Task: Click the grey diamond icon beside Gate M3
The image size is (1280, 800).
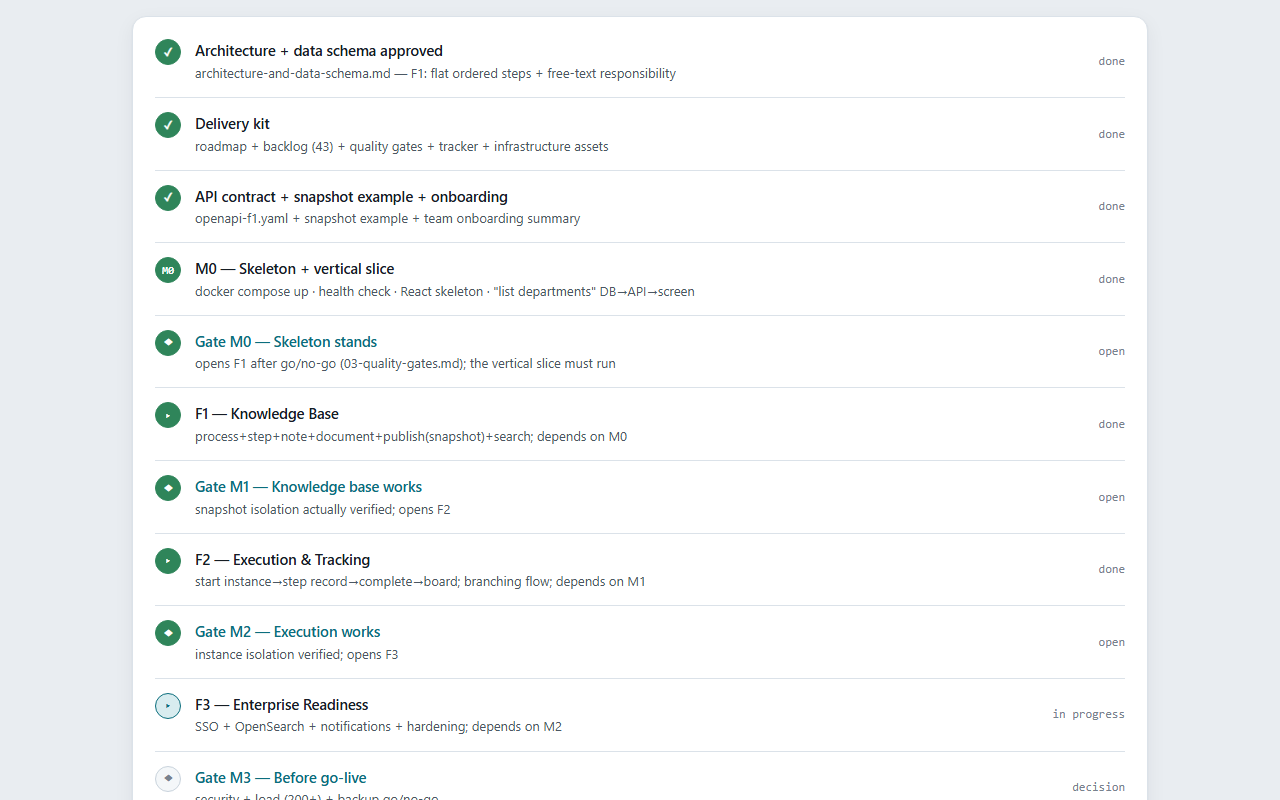Action: pyautogui.click(x=168, y=778)
